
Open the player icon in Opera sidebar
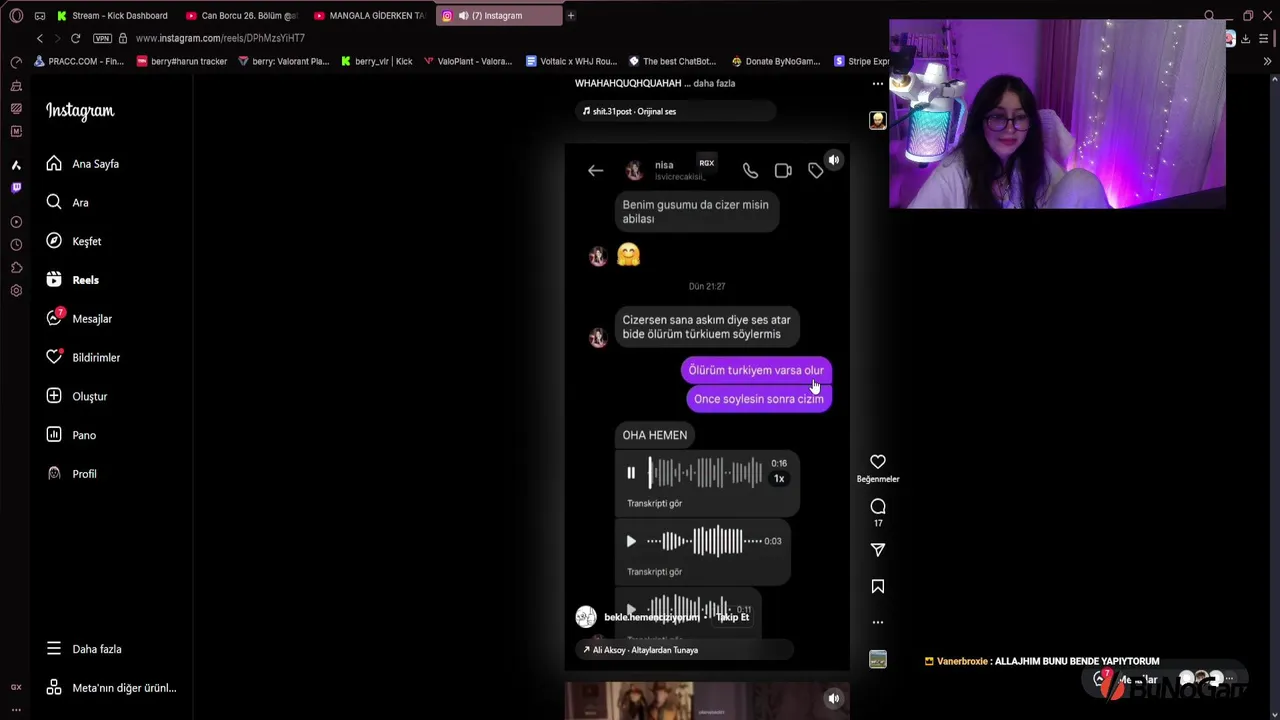point(16,222)
